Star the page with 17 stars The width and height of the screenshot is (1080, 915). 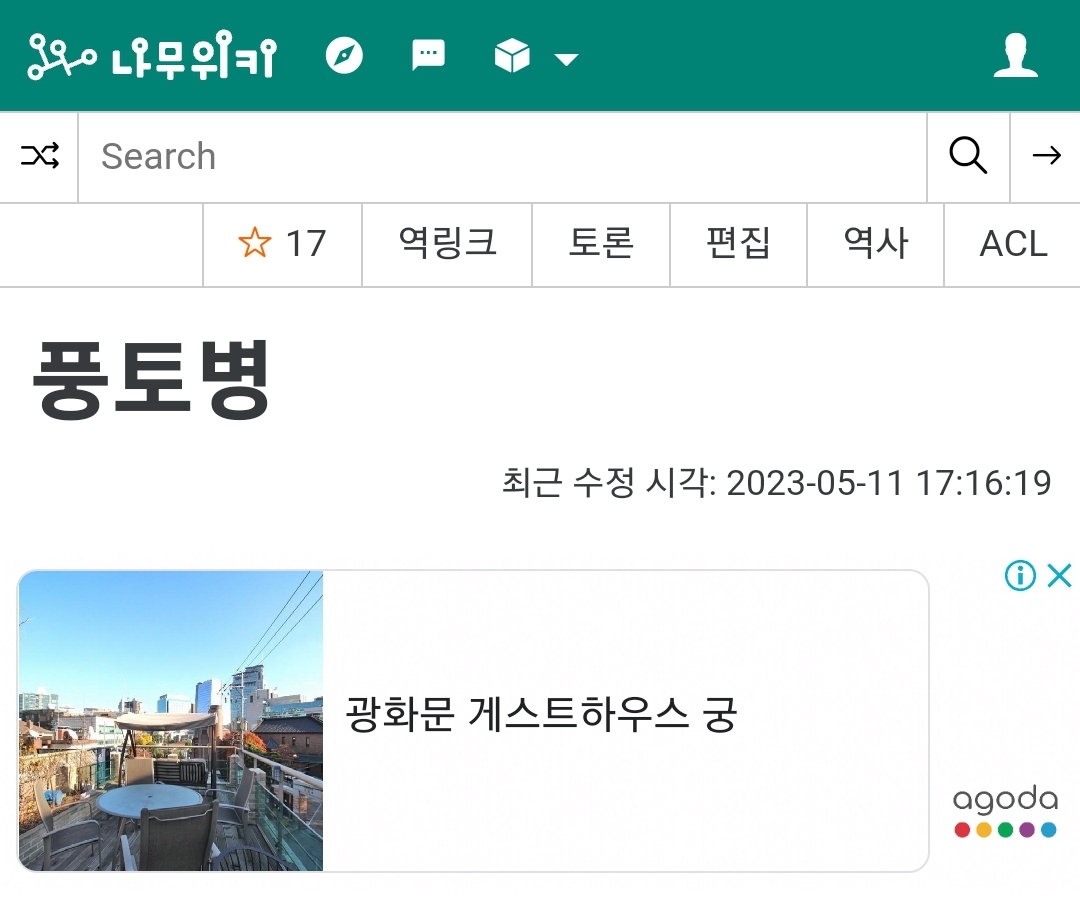pos(282,244)
